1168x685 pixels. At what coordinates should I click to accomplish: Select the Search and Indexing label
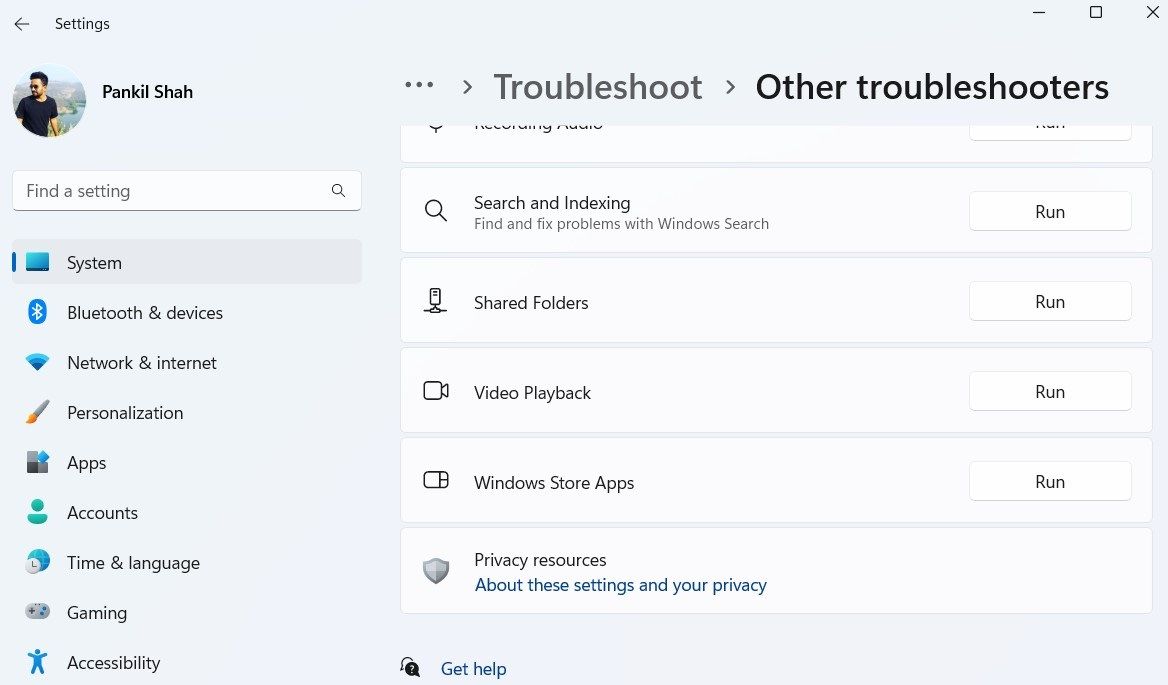point(552,203)
